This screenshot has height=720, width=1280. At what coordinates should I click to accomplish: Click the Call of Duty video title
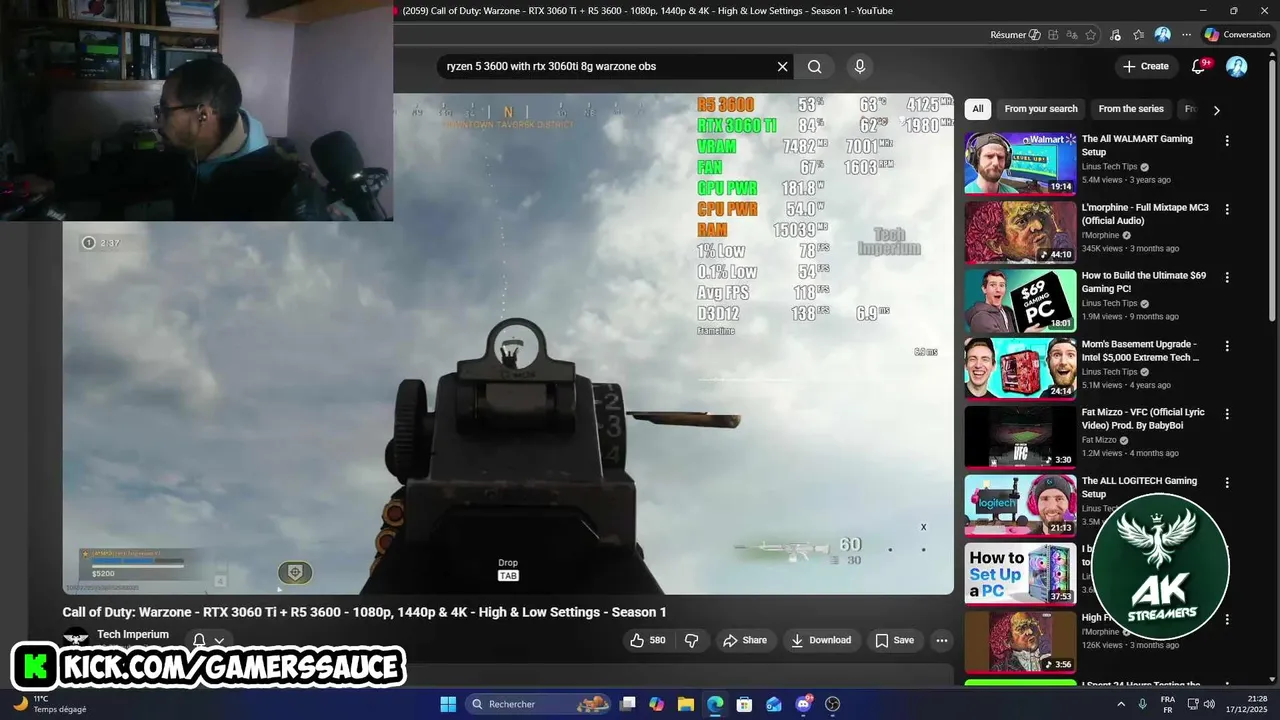point(364,612)
